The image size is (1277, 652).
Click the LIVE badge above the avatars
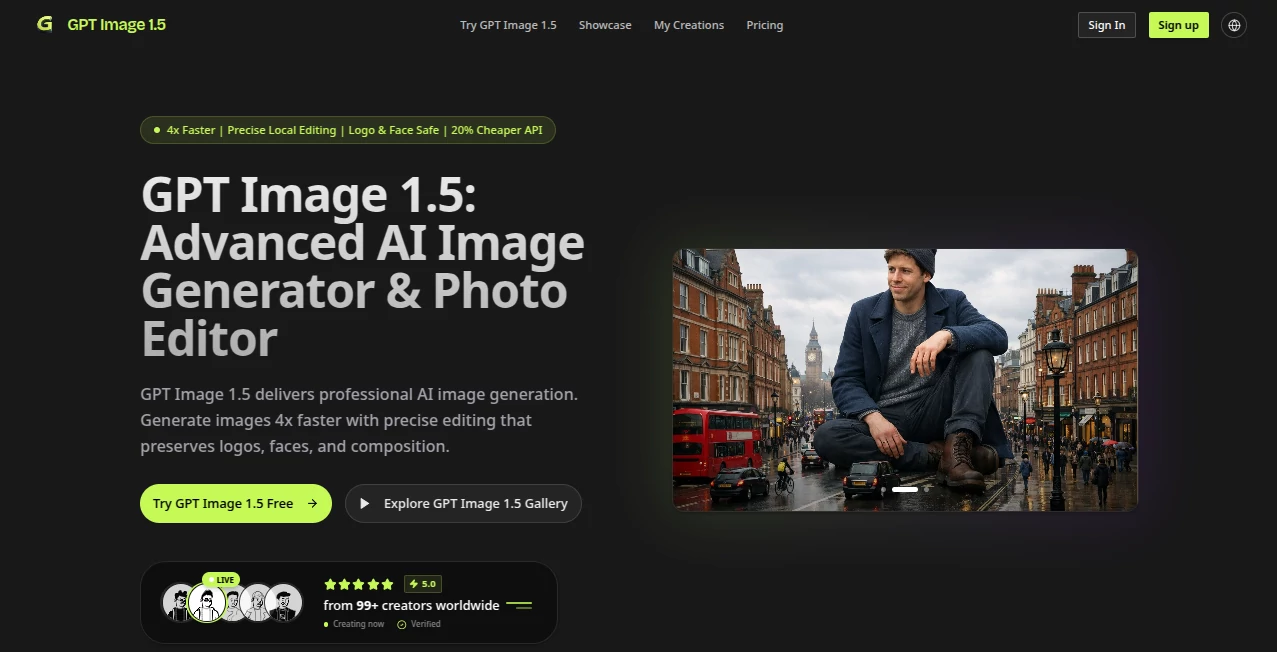[223, 579]
